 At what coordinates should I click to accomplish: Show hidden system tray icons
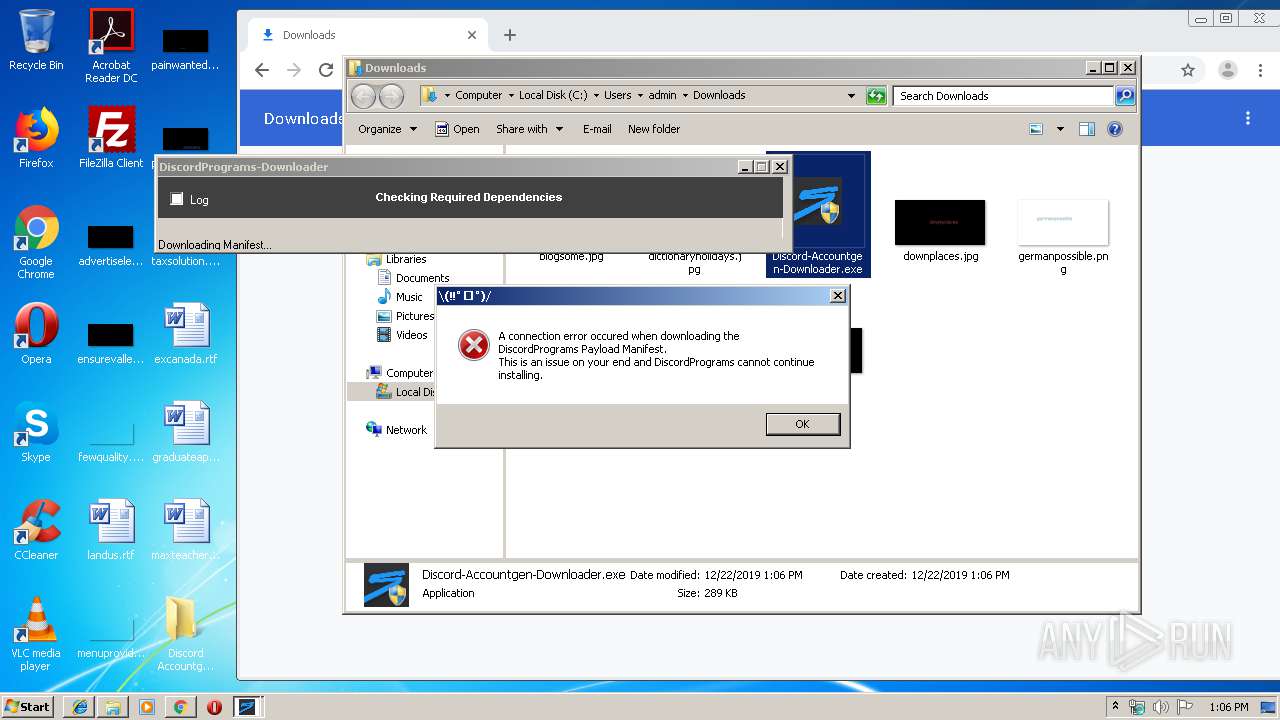[x=1116, y=707]
